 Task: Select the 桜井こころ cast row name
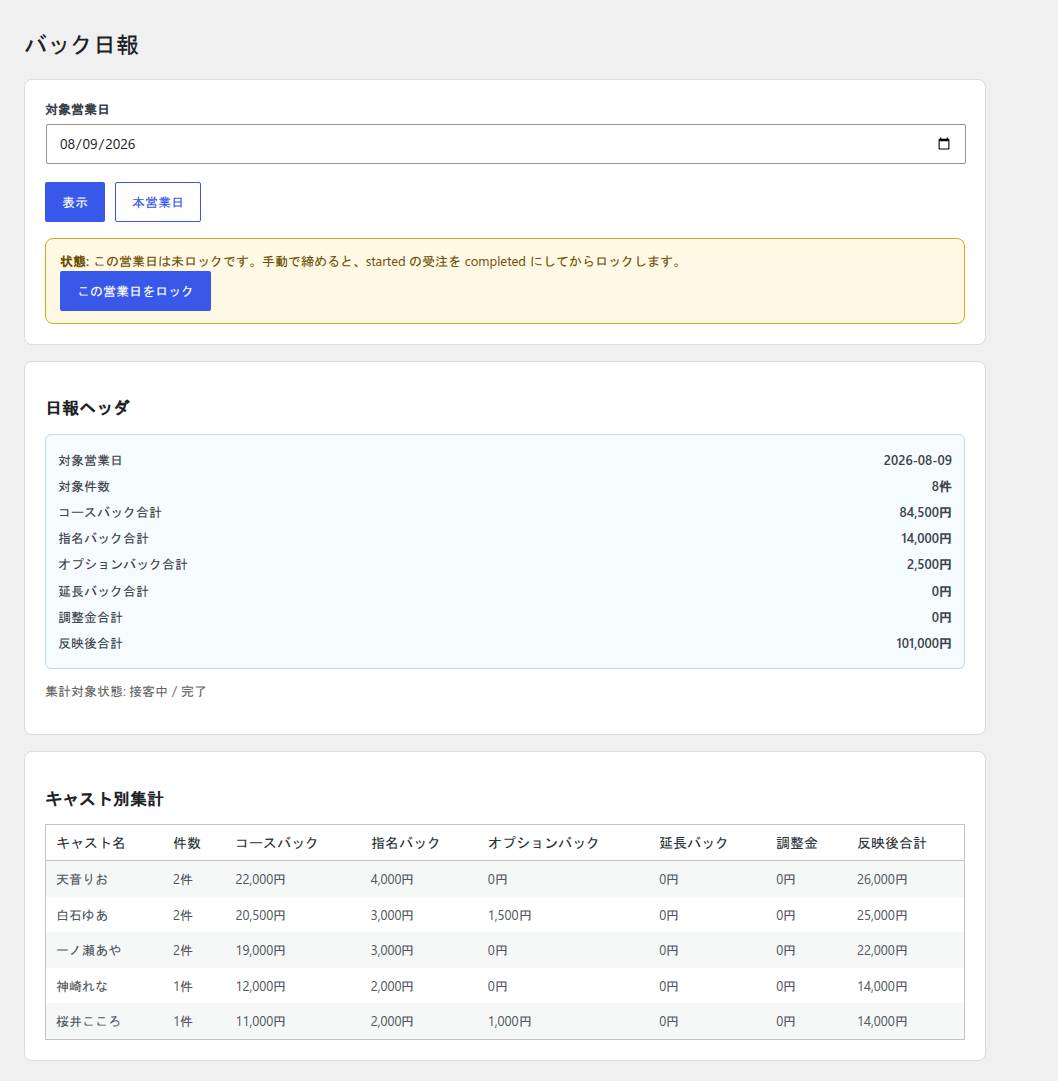point(89,1022)
